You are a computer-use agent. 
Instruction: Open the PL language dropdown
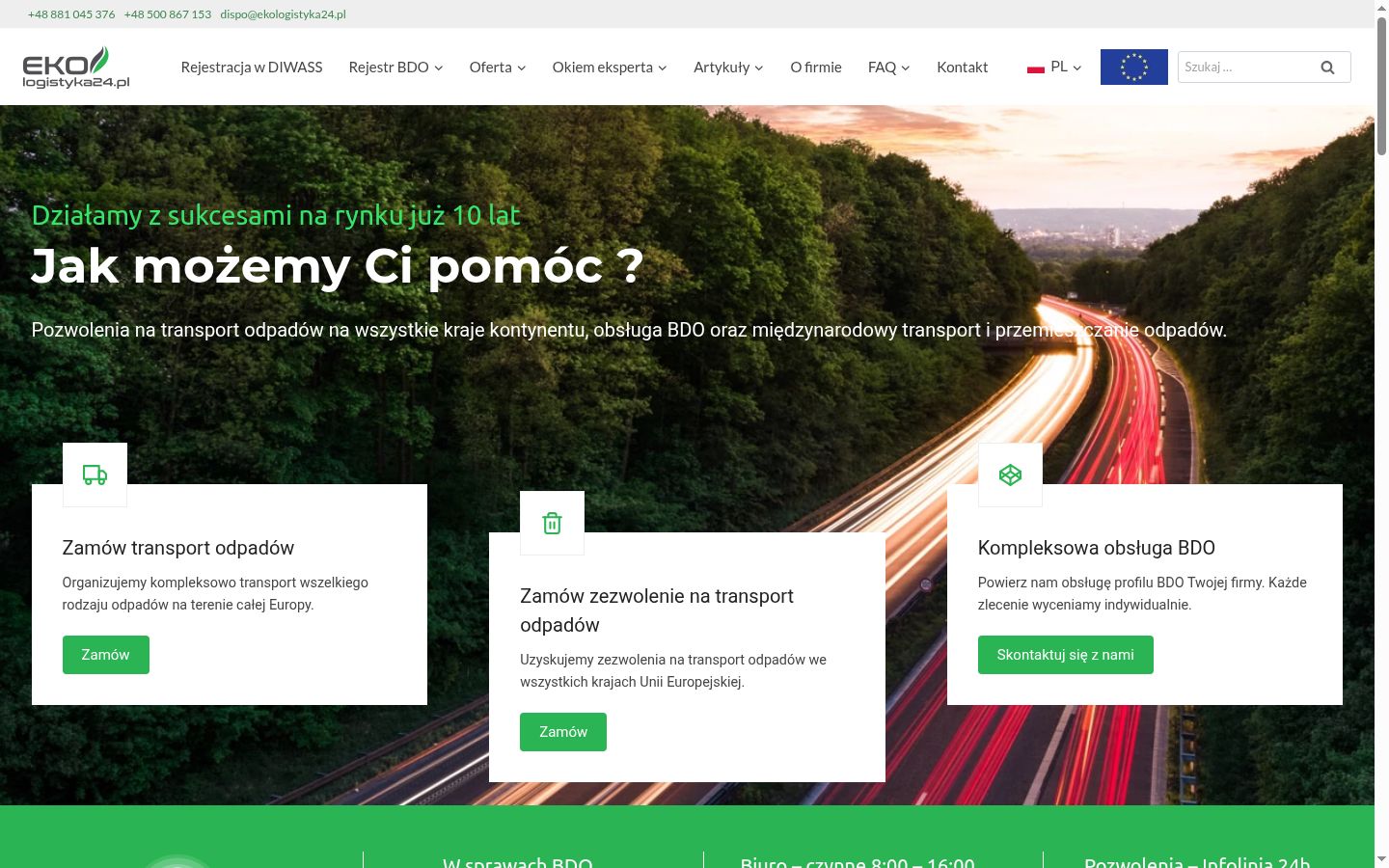pyautogui.click(x=1055, y=68)
